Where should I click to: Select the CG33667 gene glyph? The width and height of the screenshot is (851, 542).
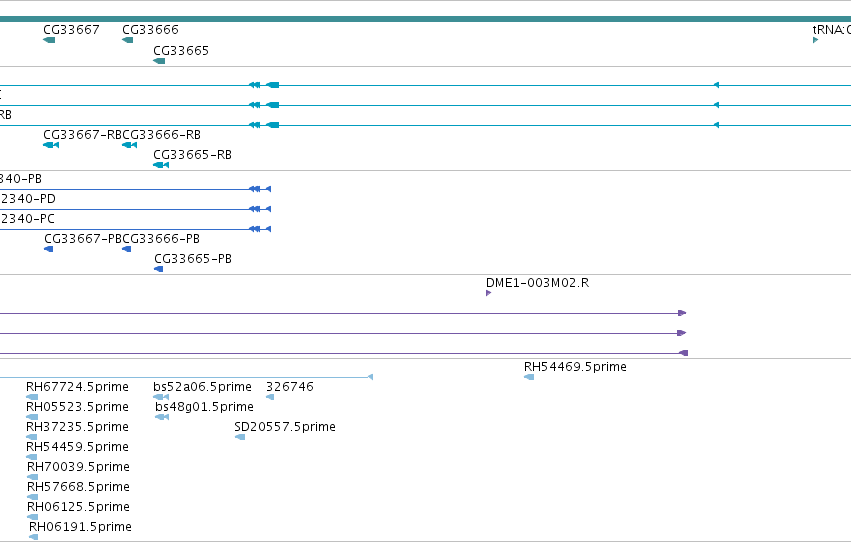(x=49, y=40)
